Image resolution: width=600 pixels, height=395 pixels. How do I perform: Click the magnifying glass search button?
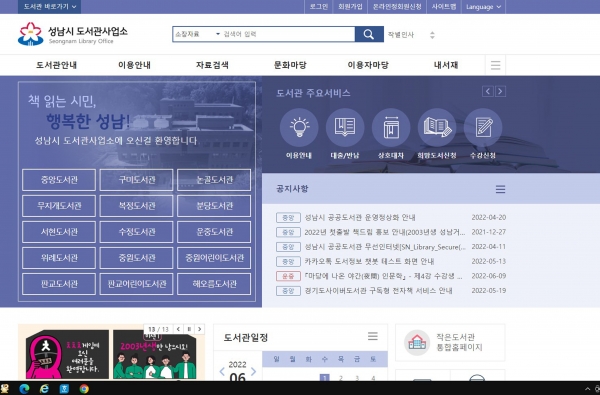tap(369, 34)
